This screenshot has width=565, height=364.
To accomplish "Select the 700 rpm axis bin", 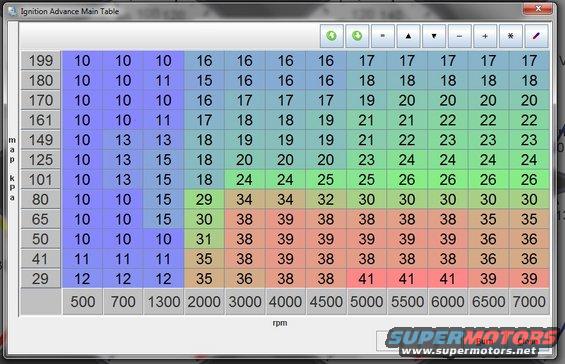I will pyautogui.click(x=123, y=302).
